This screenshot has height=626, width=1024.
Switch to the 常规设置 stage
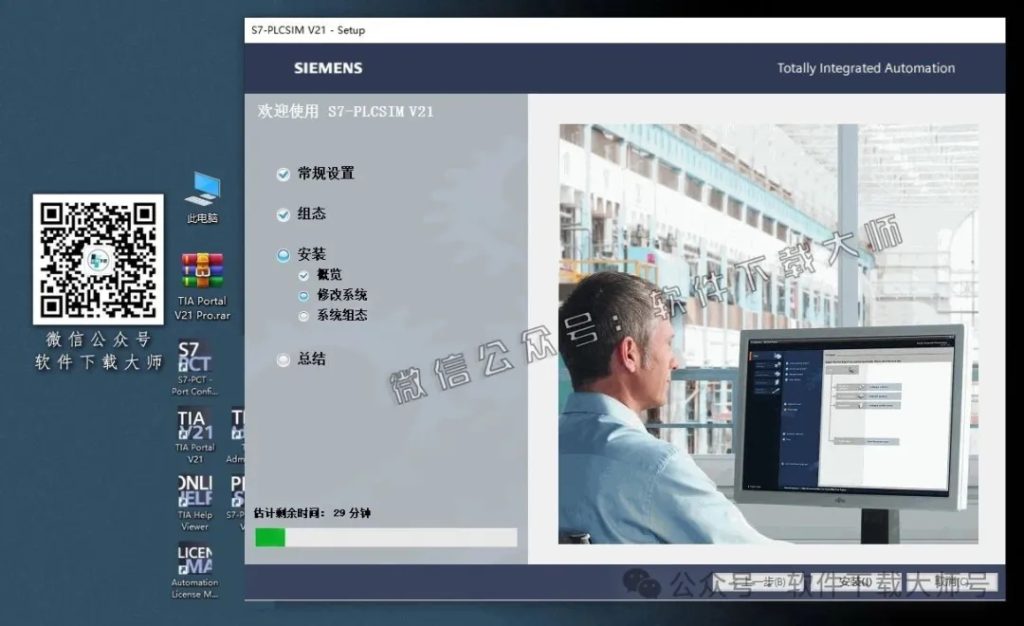[x=326, y=172]
